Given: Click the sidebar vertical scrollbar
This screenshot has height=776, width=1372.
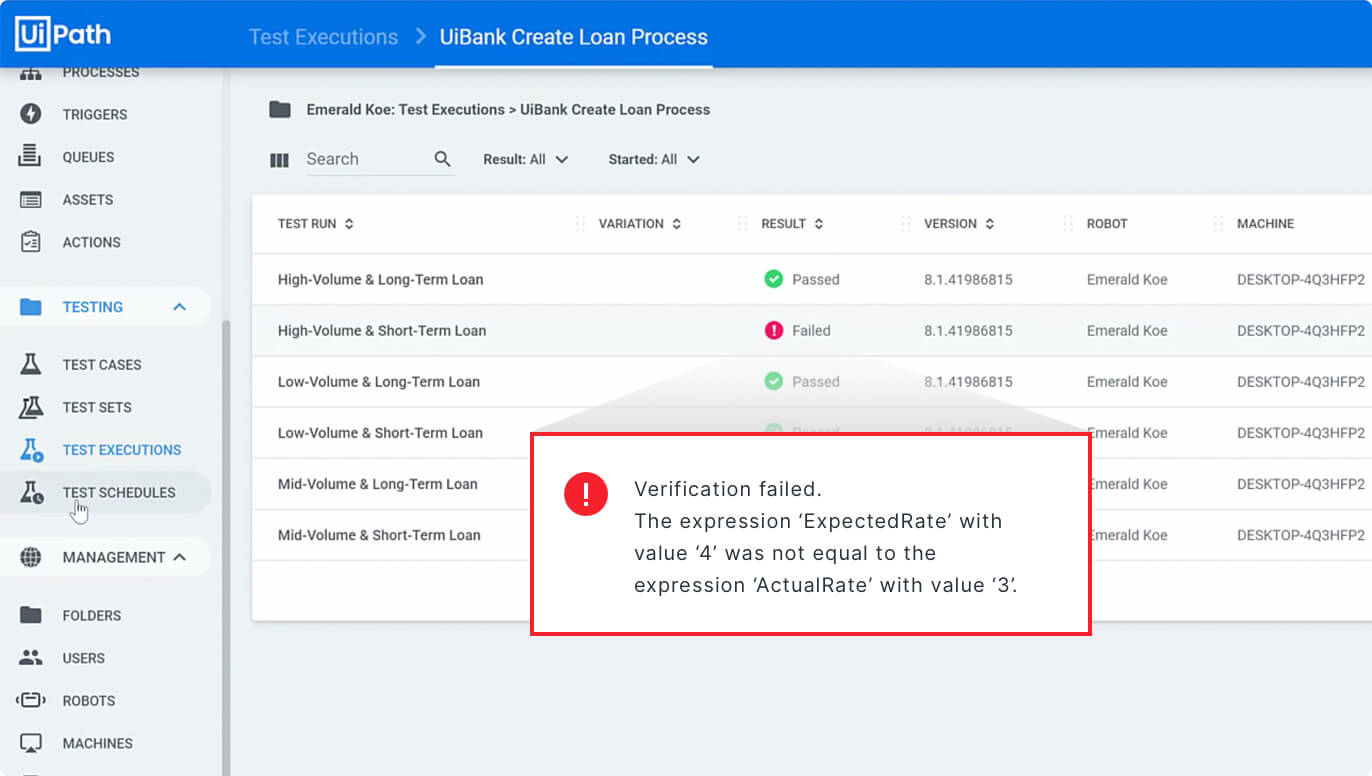Looking at the screenshot, I should [x=226, y=548].
